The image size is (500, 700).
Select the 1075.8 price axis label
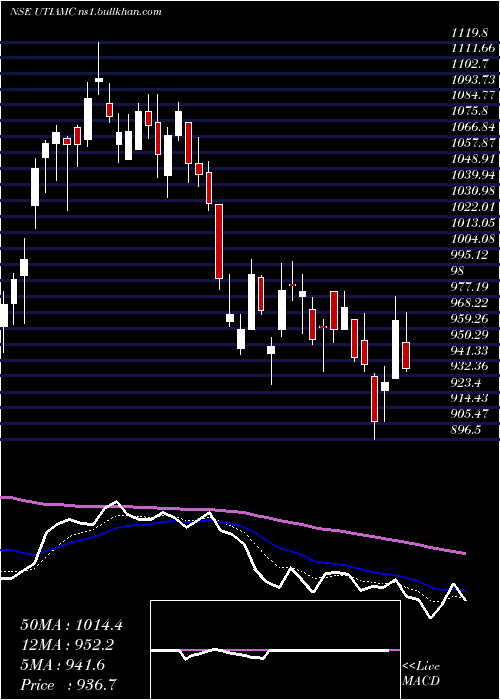[470, 112]
